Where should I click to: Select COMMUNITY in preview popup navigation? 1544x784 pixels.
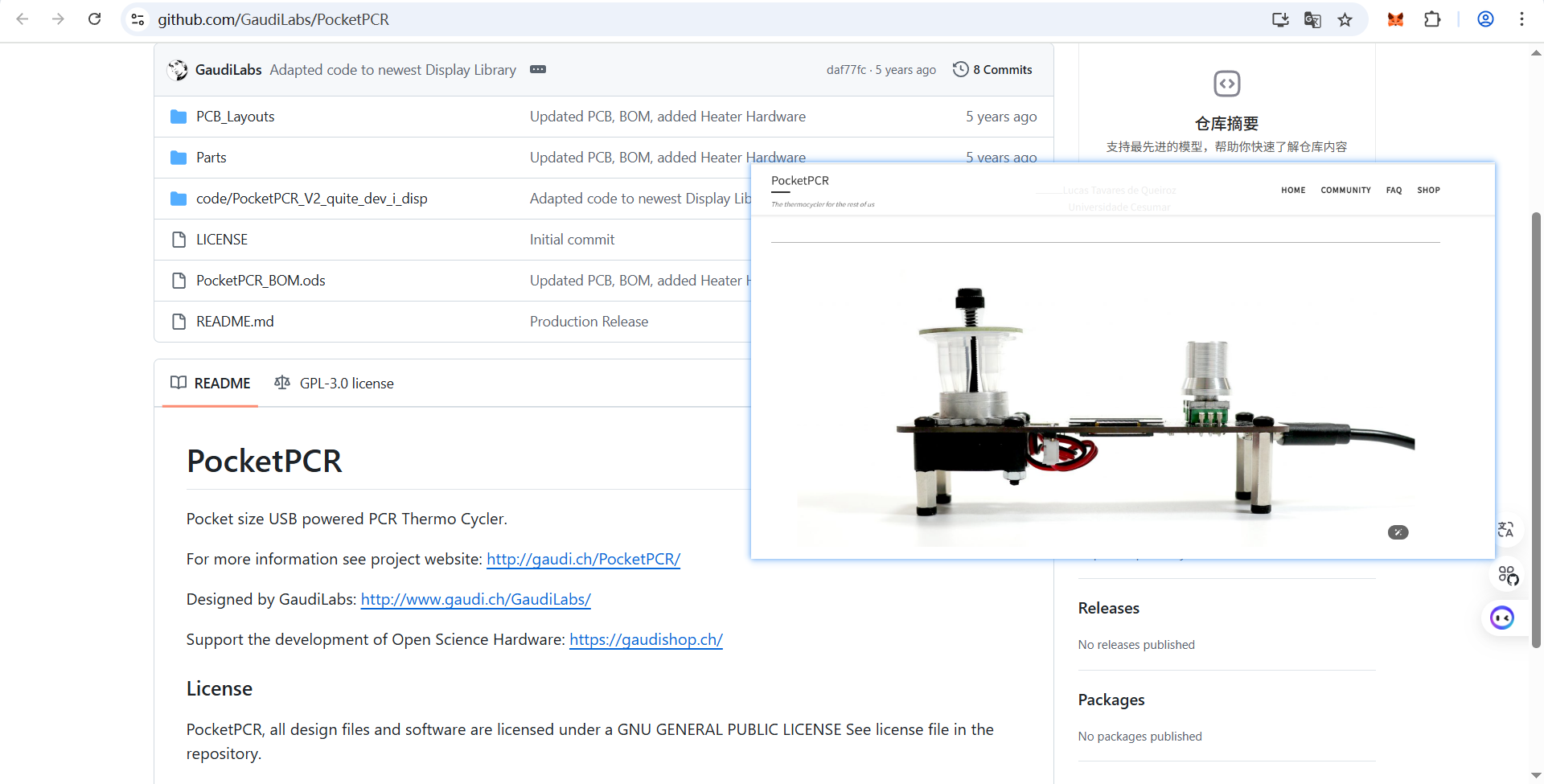[1345, 191]
